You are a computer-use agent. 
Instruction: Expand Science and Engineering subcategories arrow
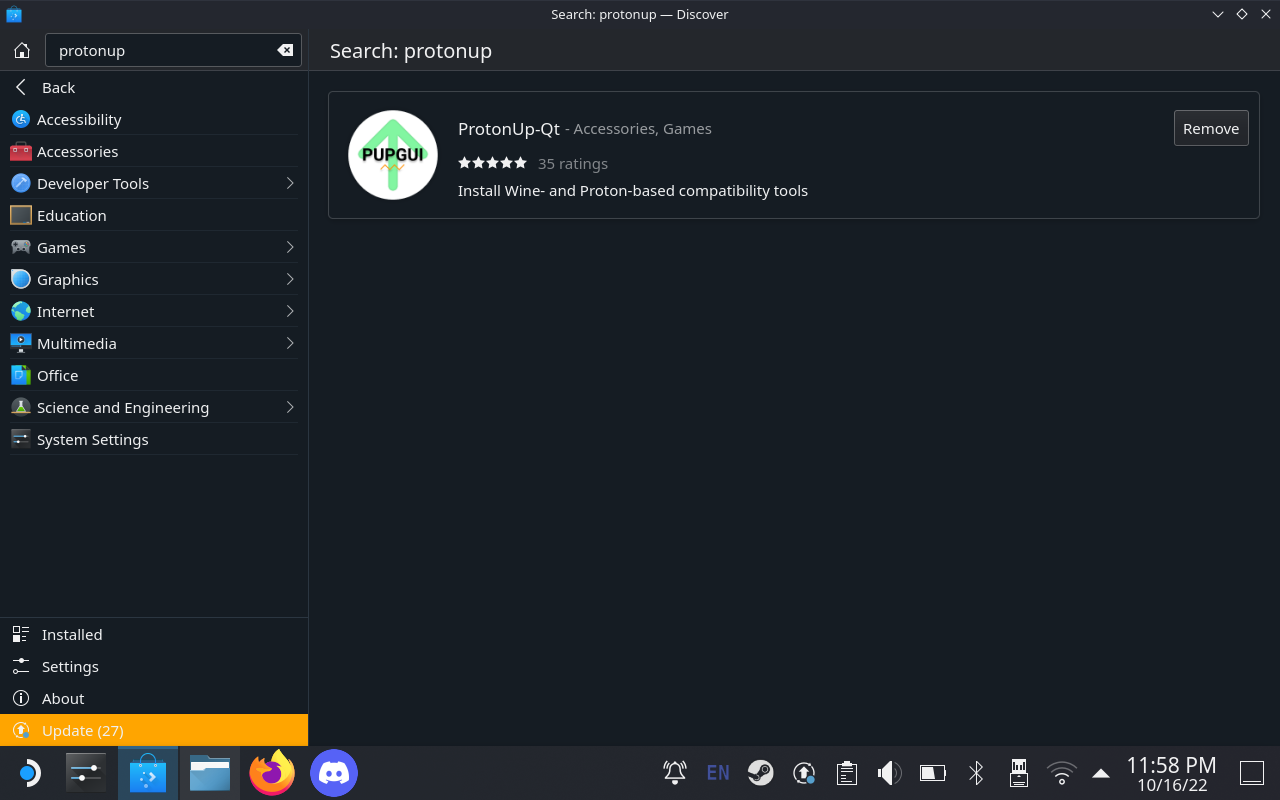290,407
